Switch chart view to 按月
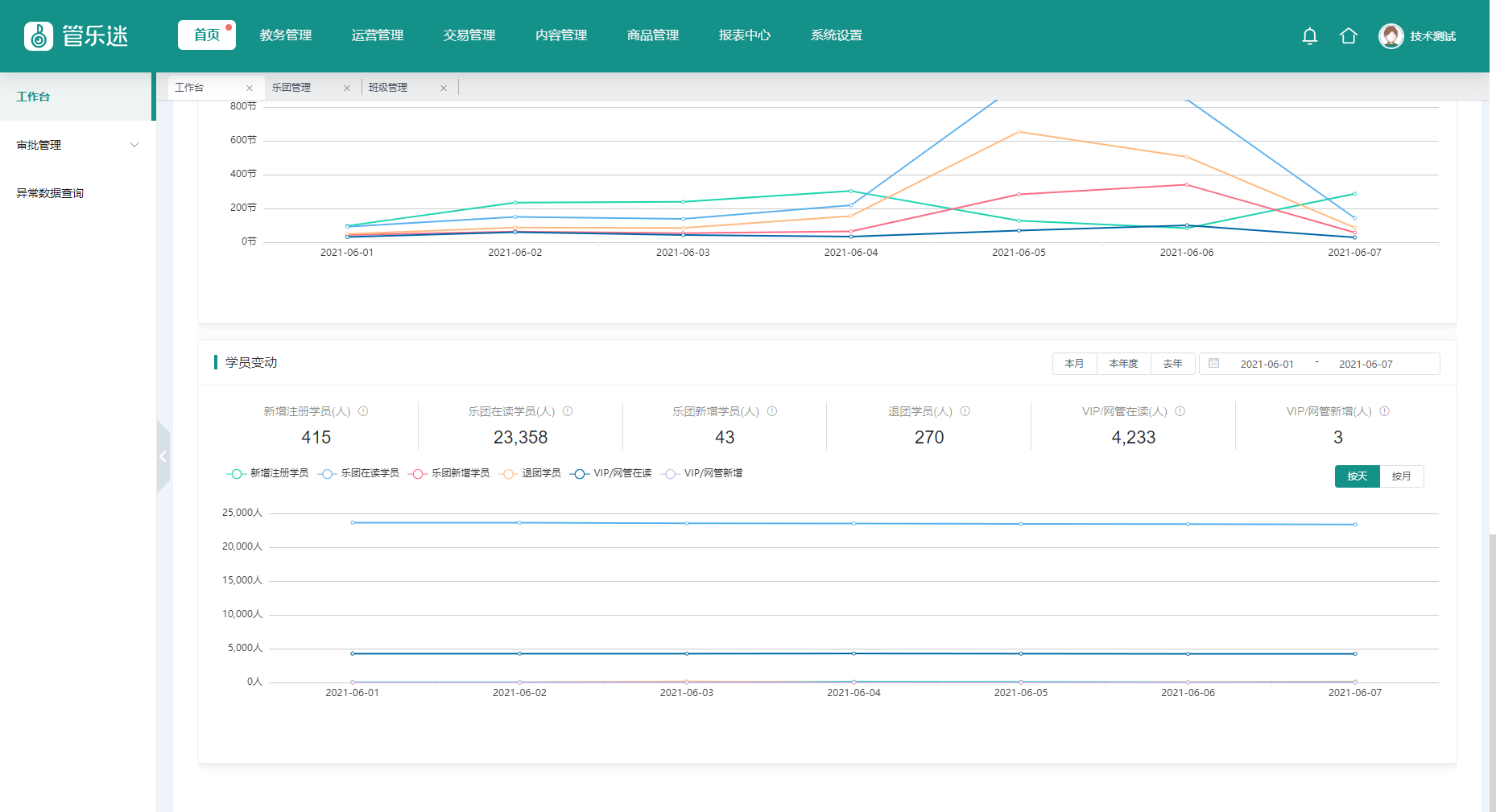This screenshot has height=812, width=1496. (x=1401, y=476)
